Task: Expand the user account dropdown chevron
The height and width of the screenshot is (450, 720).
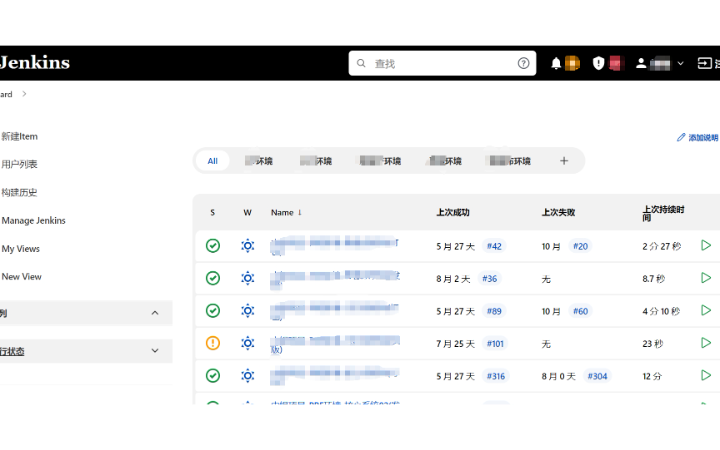Action: 681,63
